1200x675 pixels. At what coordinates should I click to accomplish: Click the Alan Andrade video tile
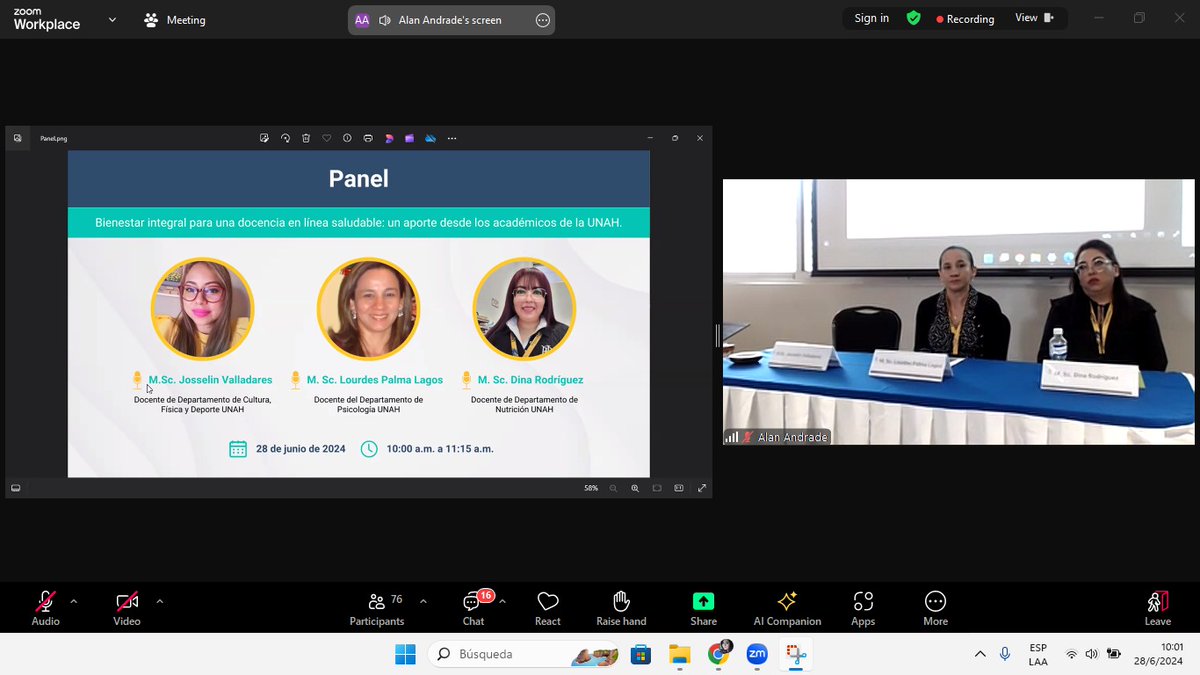958,312
